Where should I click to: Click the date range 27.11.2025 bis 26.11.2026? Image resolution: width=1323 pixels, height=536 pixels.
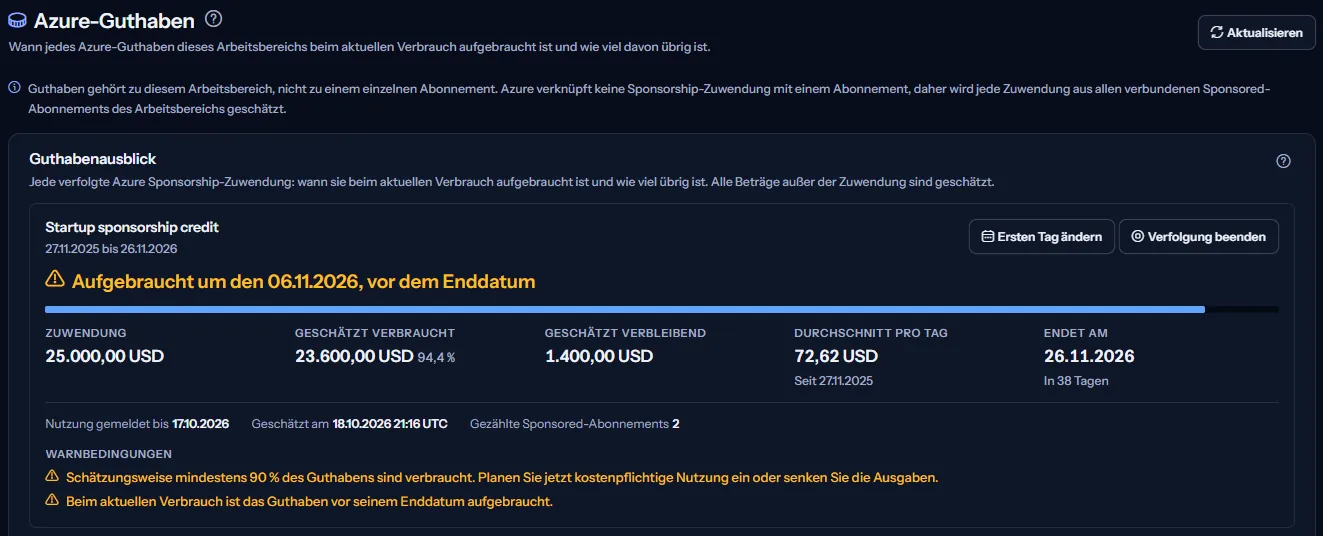111,248
